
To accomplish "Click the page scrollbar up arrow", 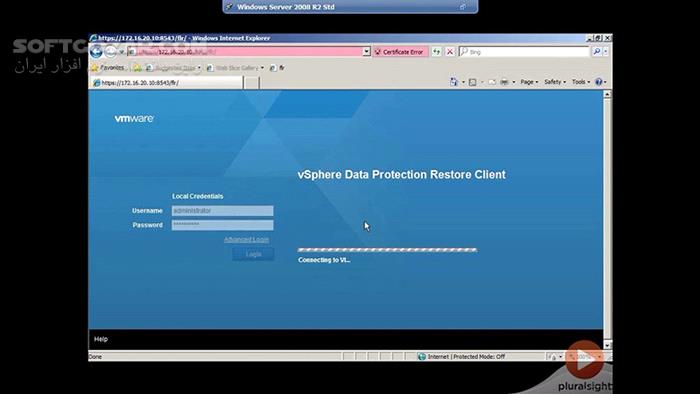I will pyautogui.click(x=607, y=94).
